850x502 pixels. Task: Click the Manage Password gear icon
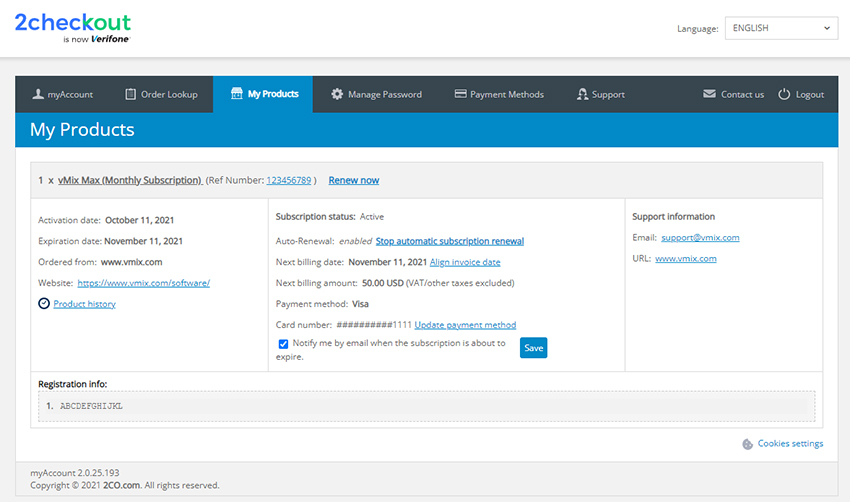point(337,94)
